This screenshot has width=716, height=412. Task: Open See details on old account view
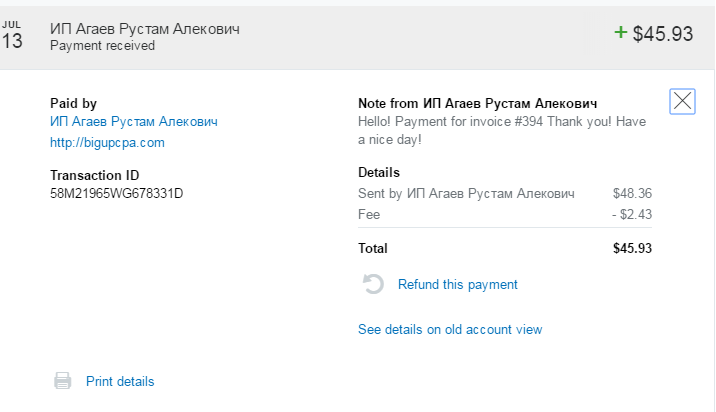pyautogui.click(x=450, y=329)
